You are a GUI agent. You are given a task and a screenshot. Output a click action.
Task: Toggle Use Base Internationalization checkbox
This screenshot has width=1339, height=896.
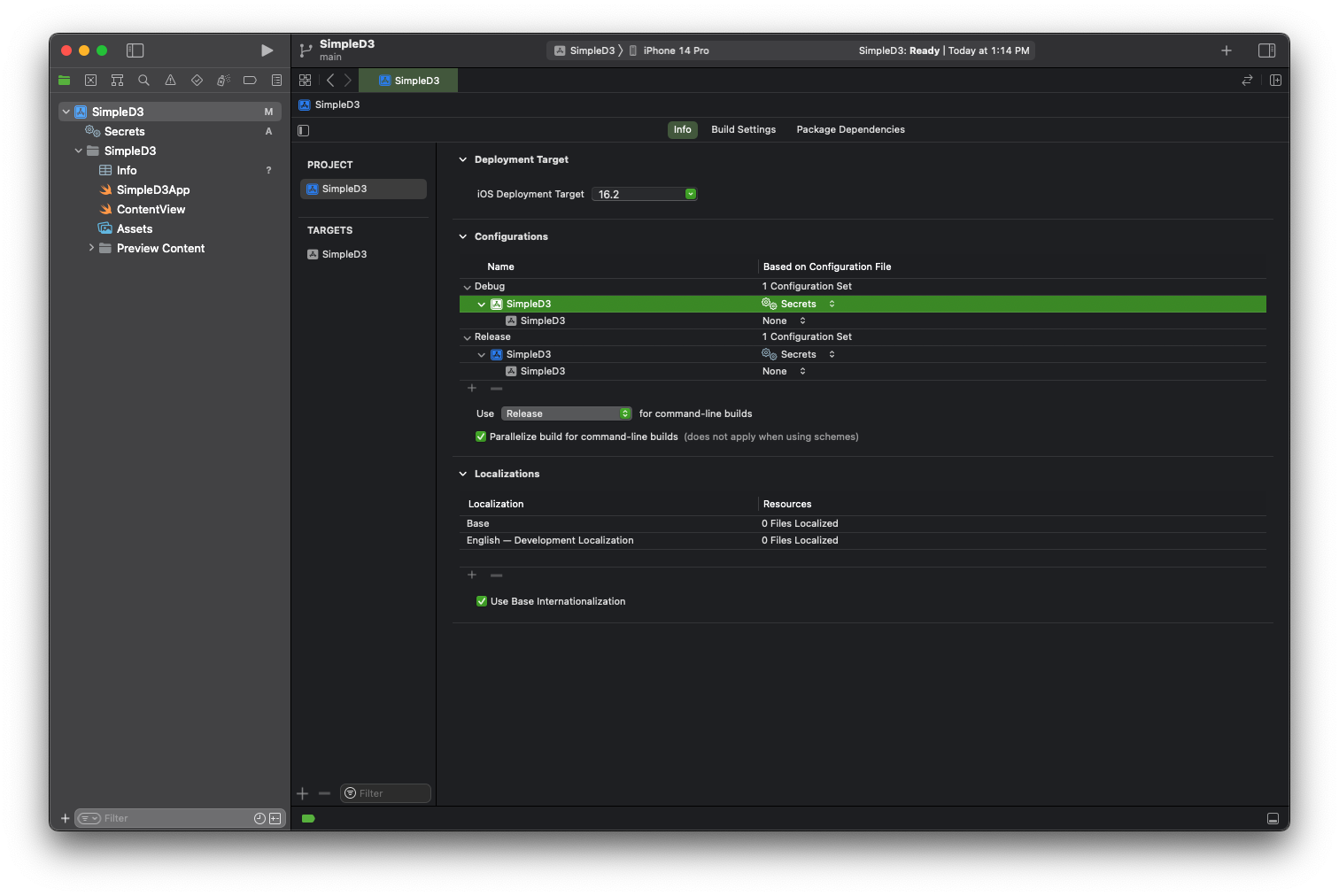[x=482, y=601]
